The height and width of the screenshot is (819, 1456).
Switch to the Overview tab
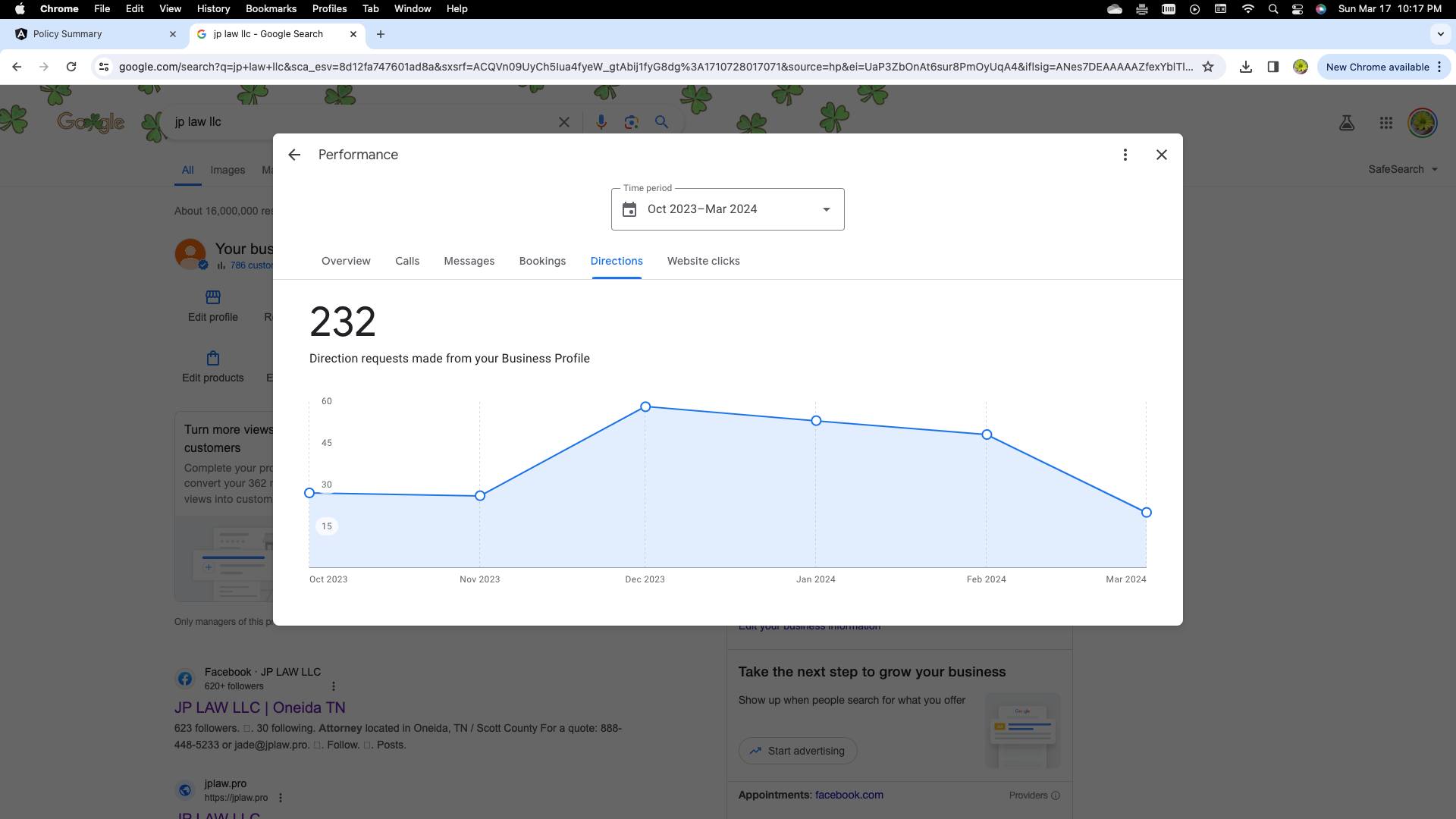346,261
